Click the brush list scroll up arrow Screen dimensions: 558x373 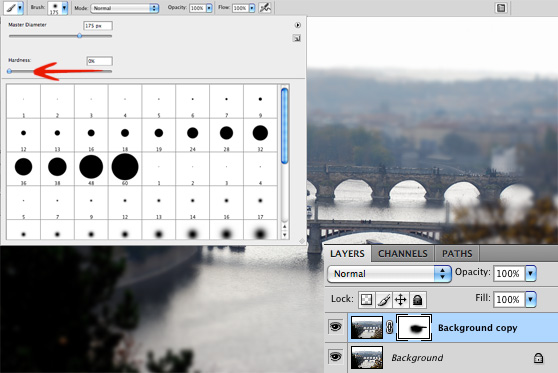(284, 226)
